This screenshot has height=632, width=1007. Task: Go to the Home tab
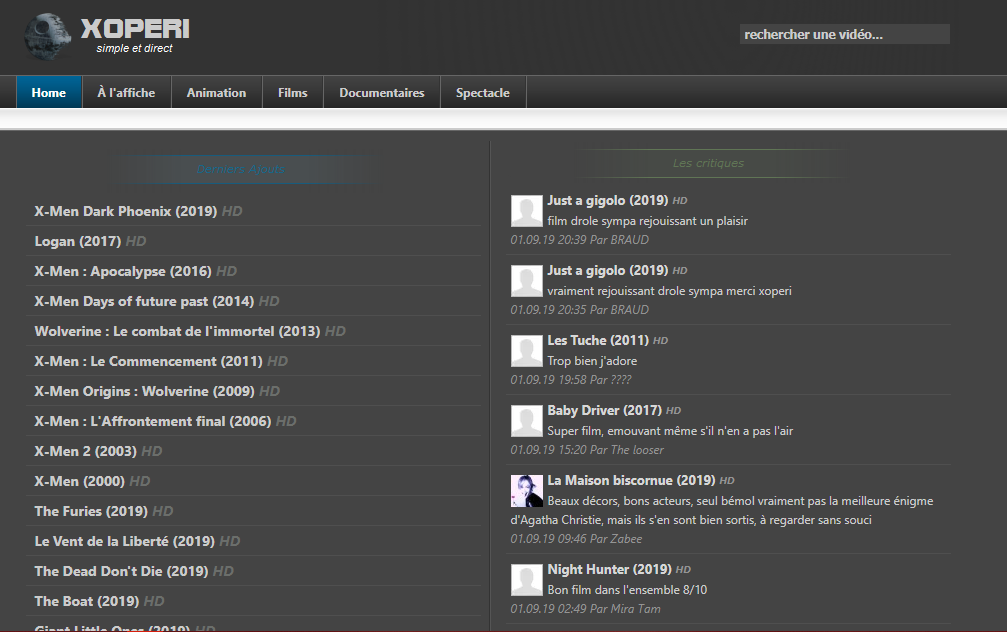click(49, 93)
